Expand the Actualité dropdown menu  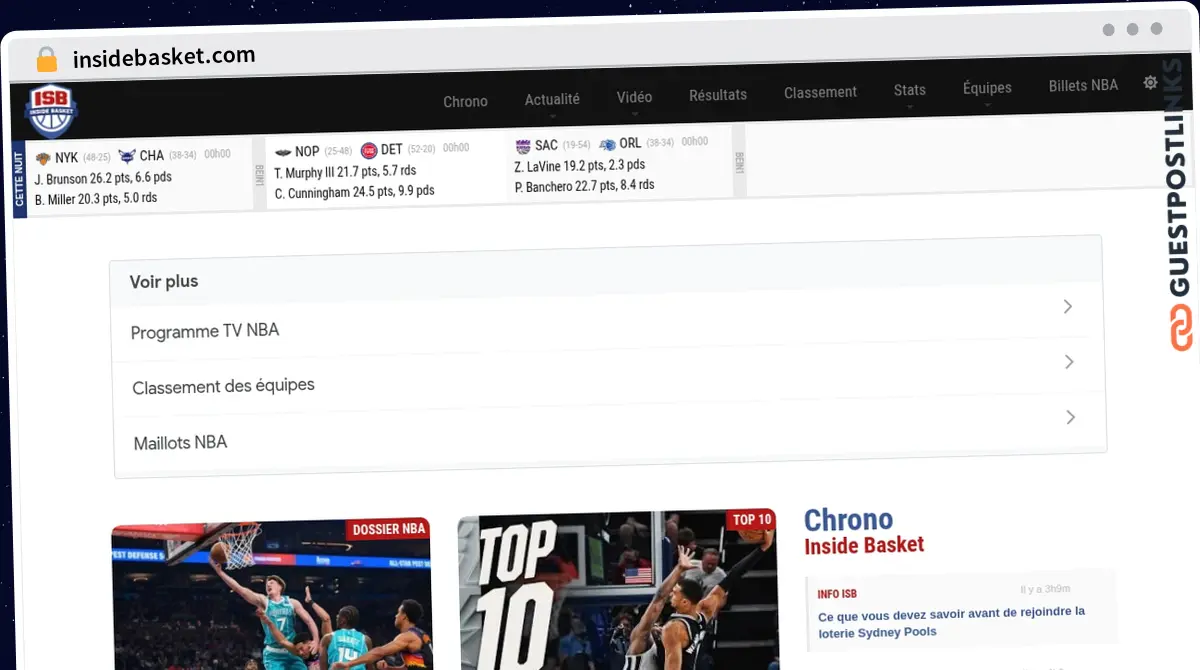coord(552,98)
